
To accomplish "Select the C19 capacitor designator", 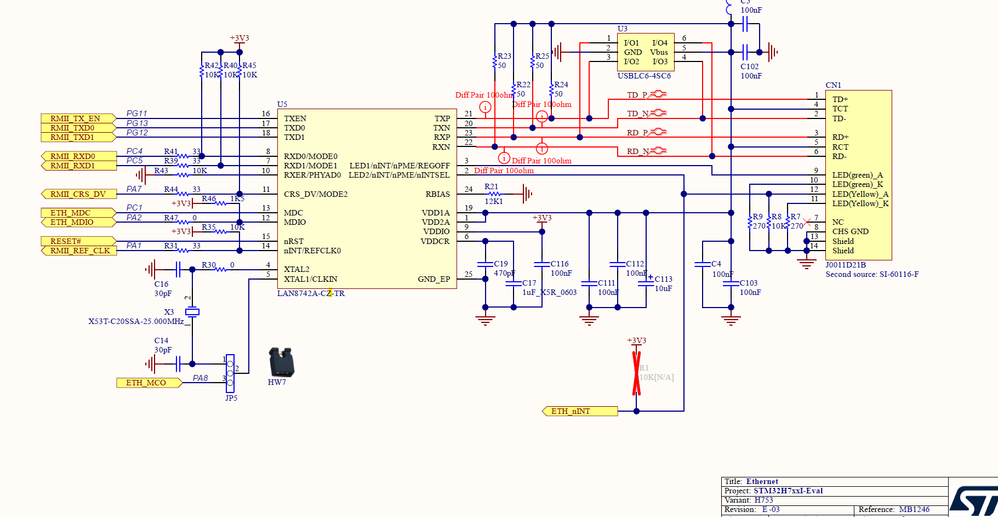I will [x=501, y=264].
